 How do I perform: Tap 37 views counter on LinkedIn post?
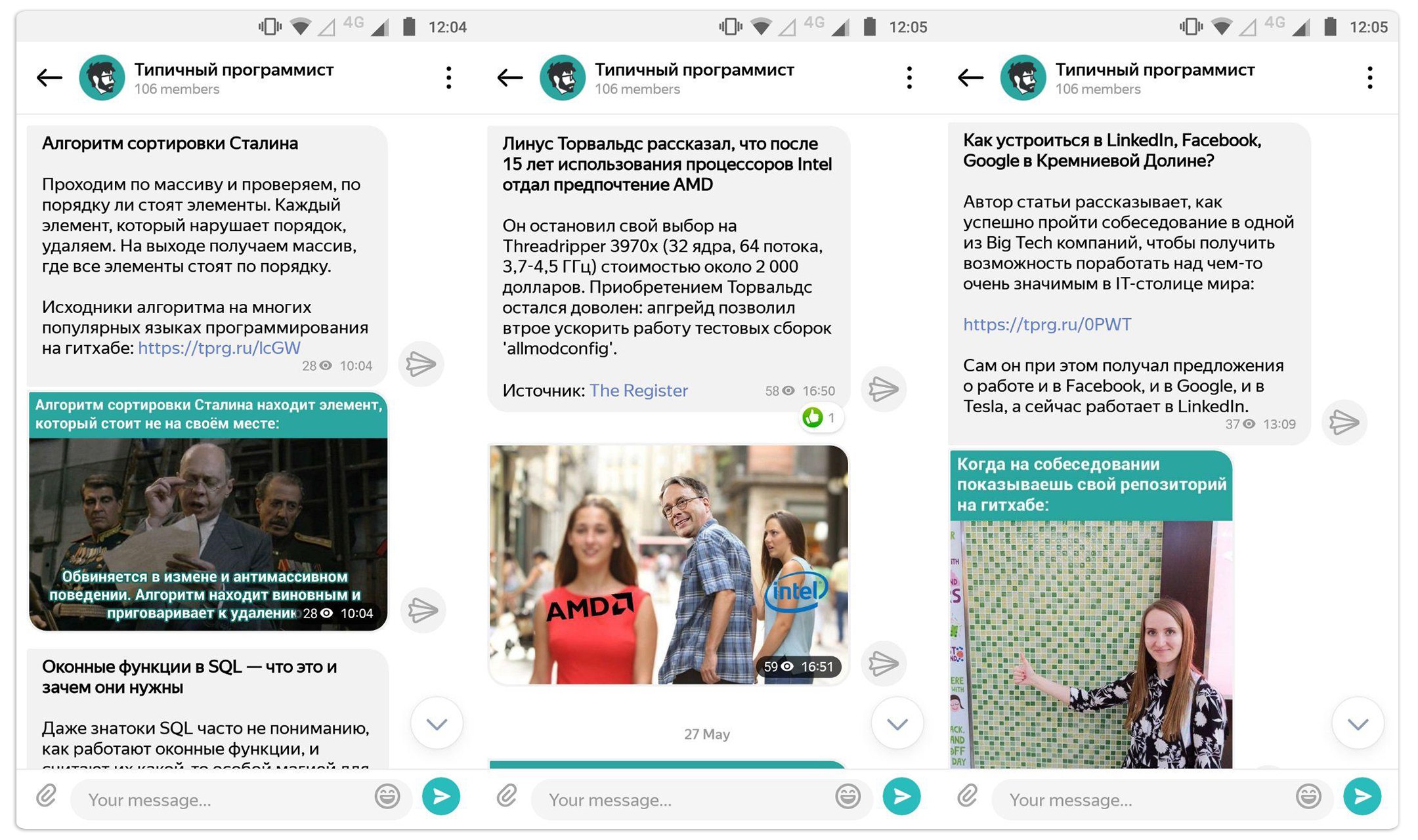click(1240, 425)
